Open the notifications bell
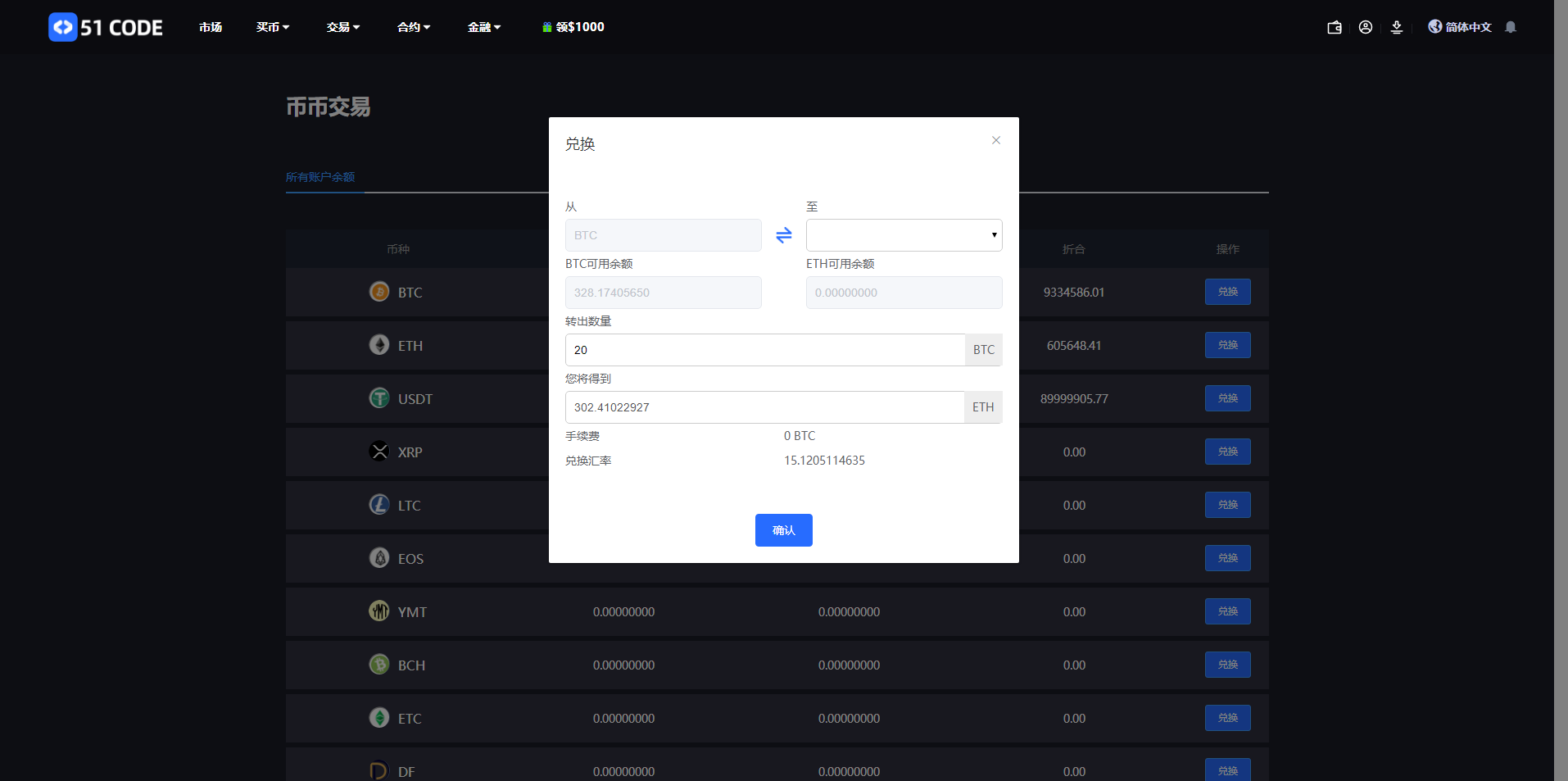 1511,27
